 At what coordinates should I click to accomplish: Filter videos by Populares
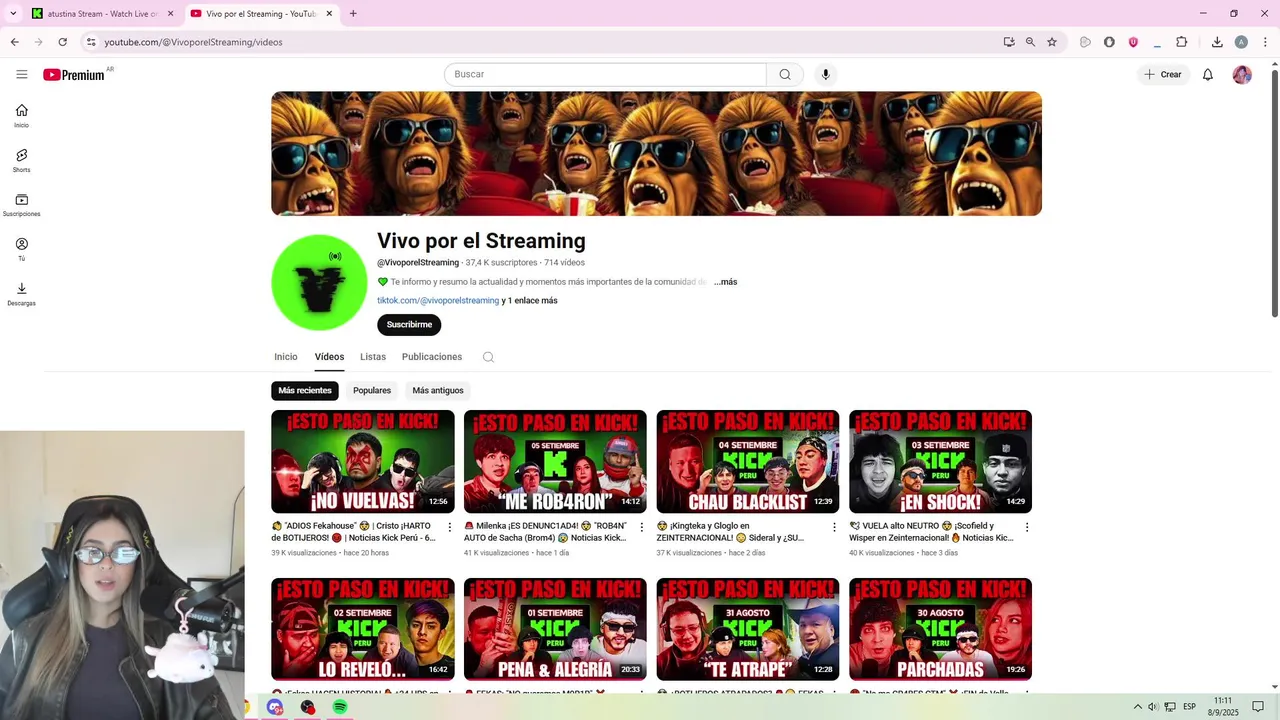point(372,390)
